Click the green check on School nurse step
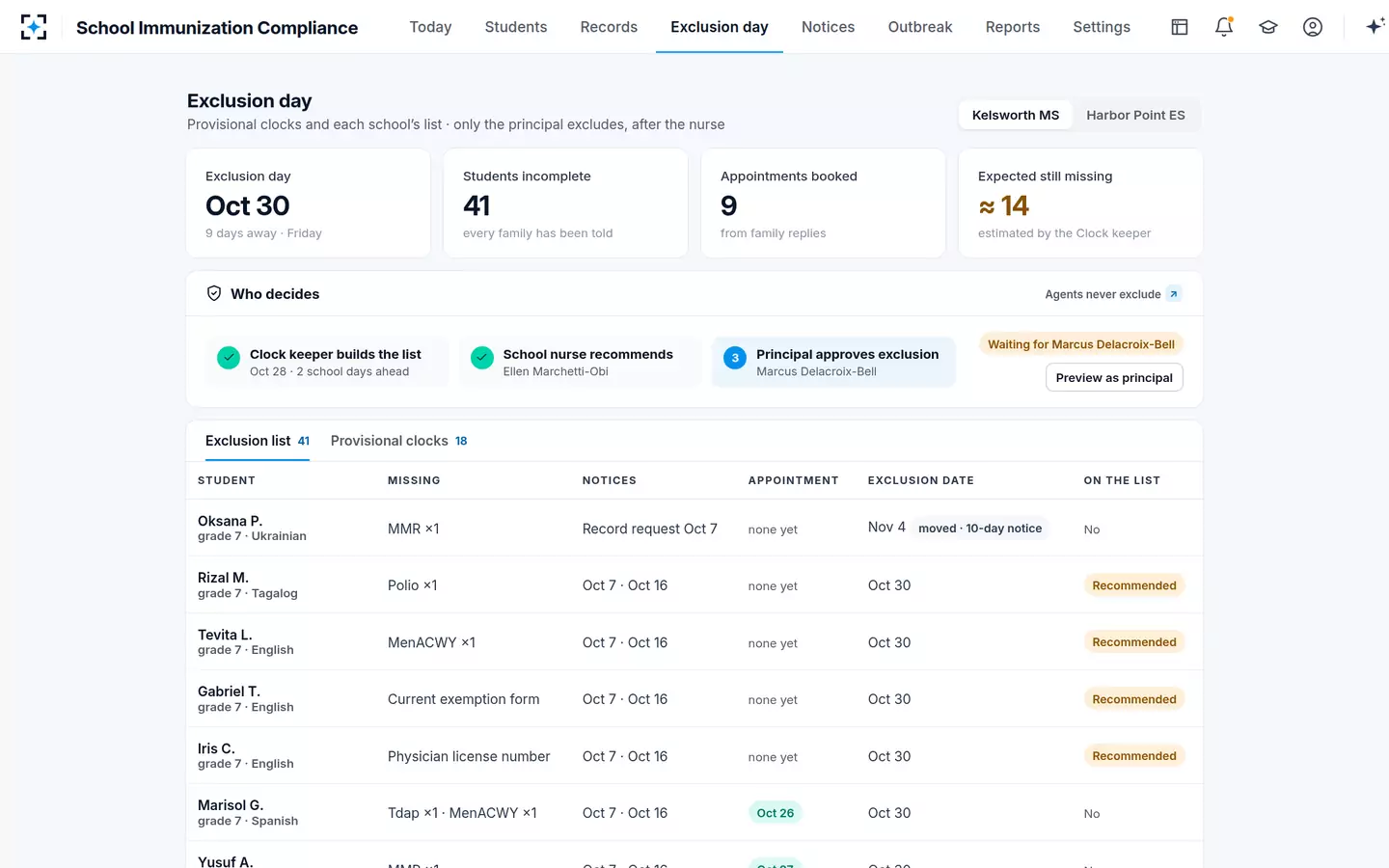 point(482,358)
